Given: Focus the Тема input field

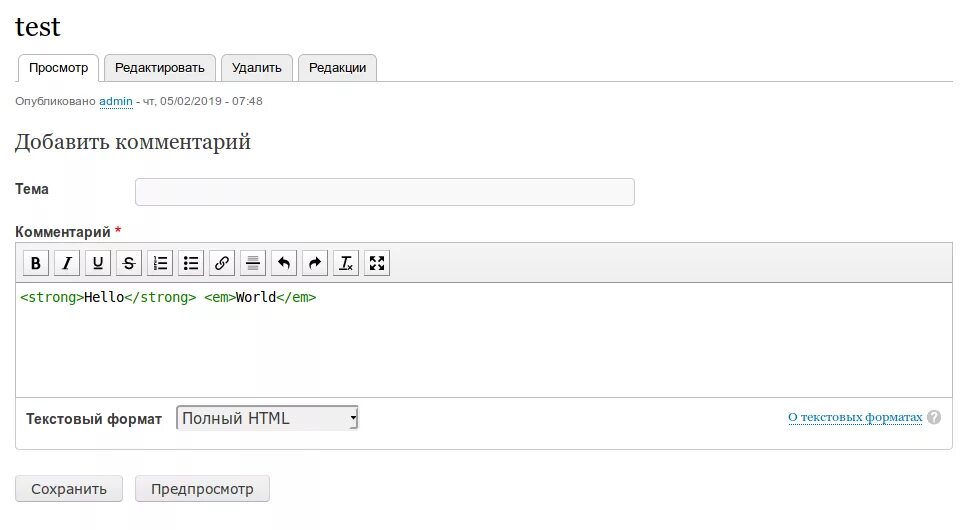Looking at the screenshot, I should point(385,192).
